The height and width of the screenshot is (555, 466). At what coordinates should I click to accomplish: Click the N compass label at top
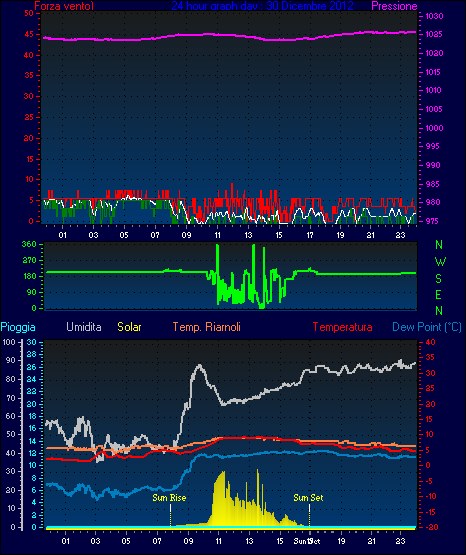pyautogui.click(x=439, y=245)
